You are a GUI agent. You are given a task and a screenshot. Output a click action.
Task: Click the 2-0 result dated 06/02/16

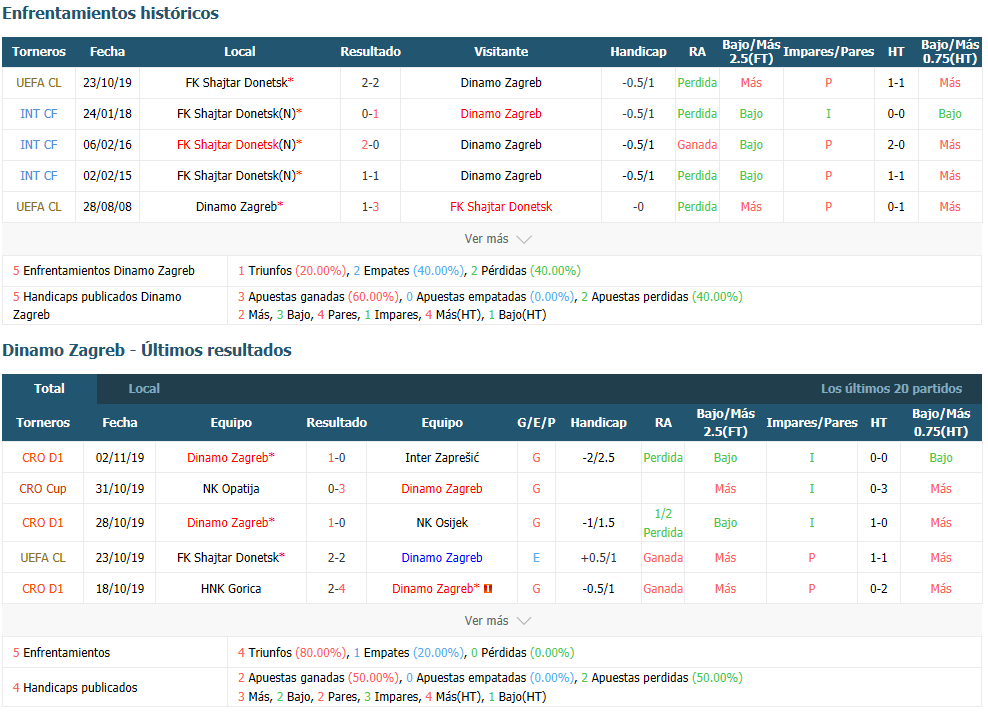[370, 144]
